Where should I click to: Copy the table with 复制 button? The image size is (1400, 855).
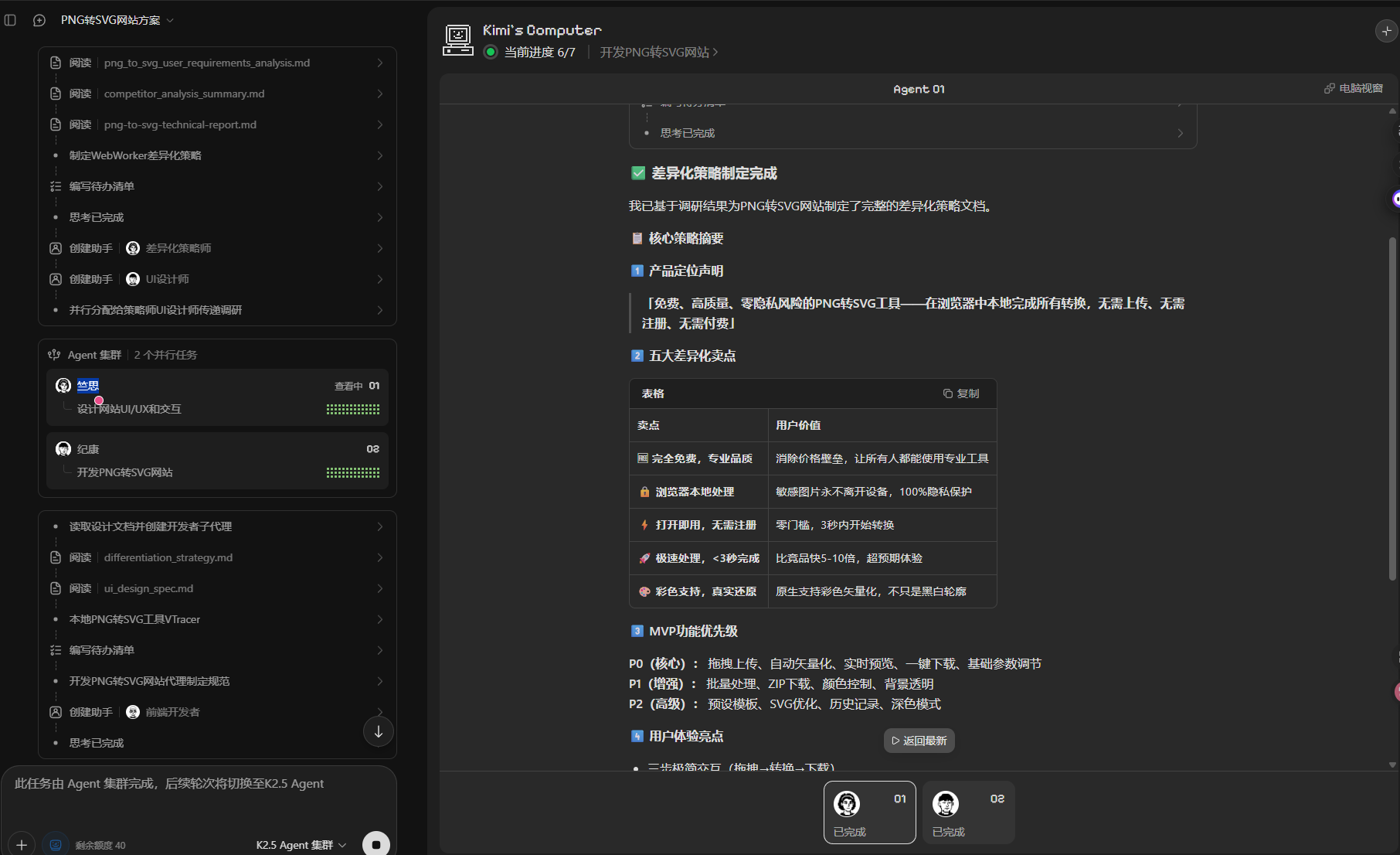(960, 393)
